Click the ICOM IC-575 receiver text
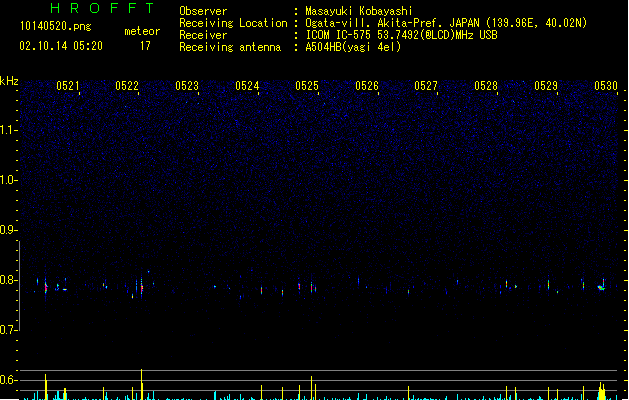 coord(402,35)
